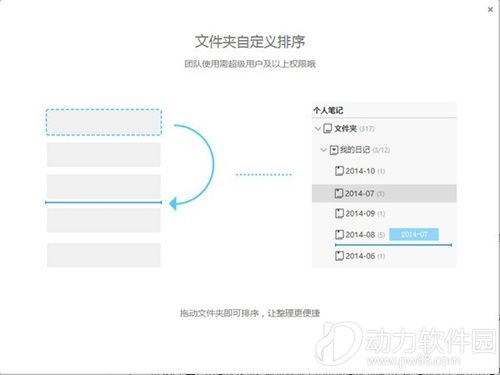Click the 2014-09 notebook icon
Screen dimensions: 500x375
point(339,213)
